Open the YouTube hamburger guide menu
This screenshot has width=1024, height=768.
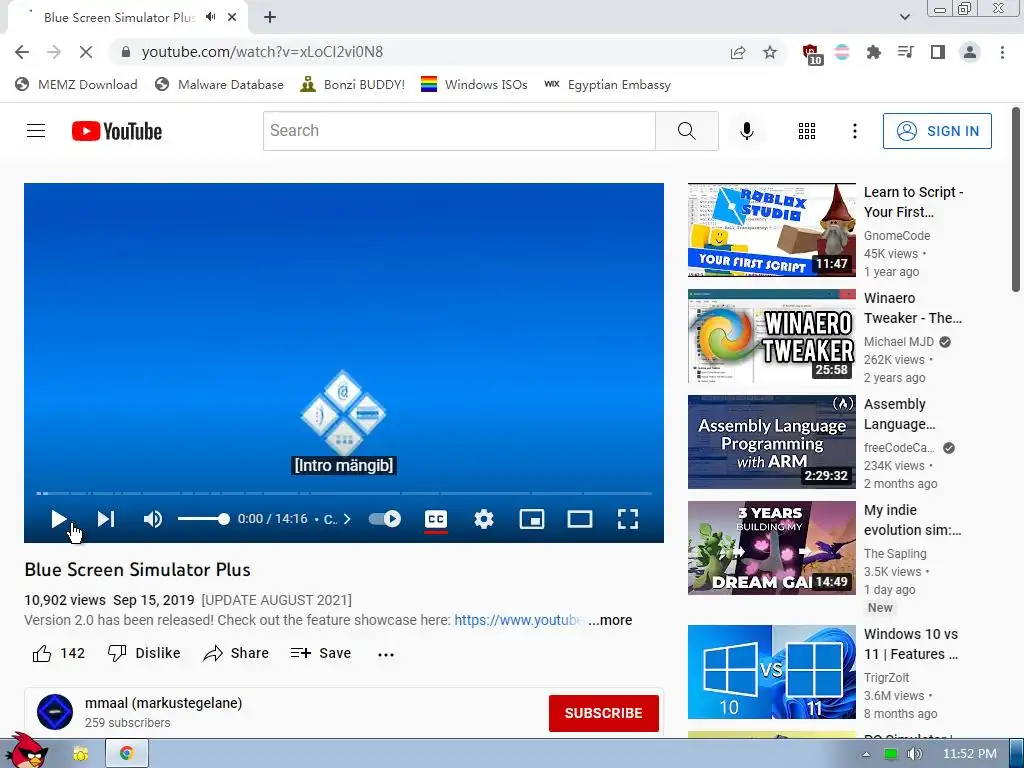coord(36,131)
